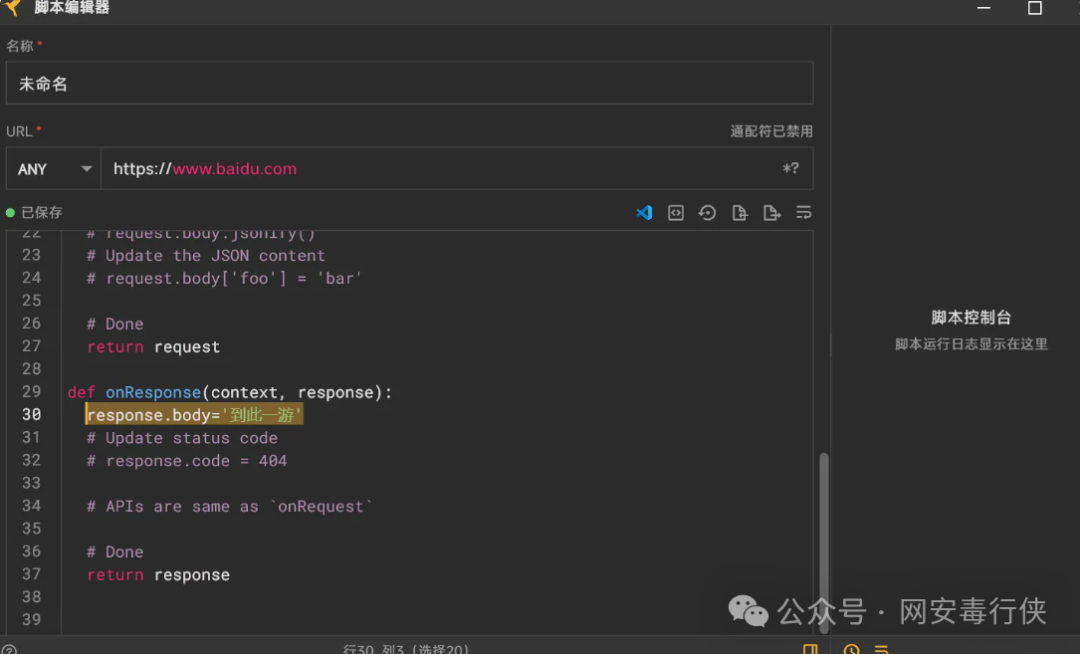Image resolution: width=1080 pixels, height=654 pixels.
Task: Click '# response.code = 404' line
Action: point(187,461)
